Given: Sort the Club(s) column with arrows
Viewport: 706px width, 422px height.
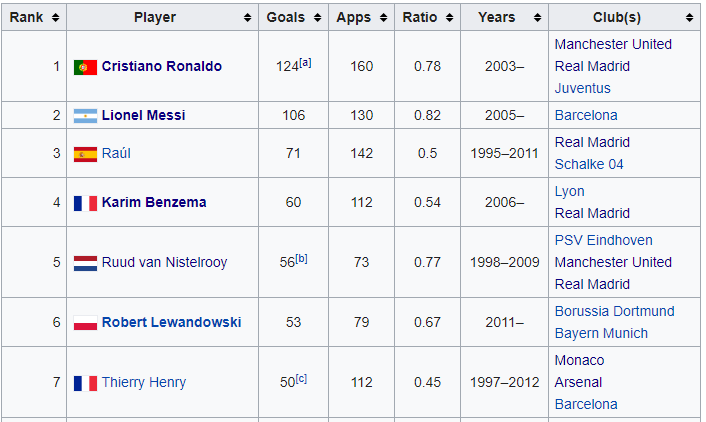Looking at the screenshot, I should click(x=689, y=18).
